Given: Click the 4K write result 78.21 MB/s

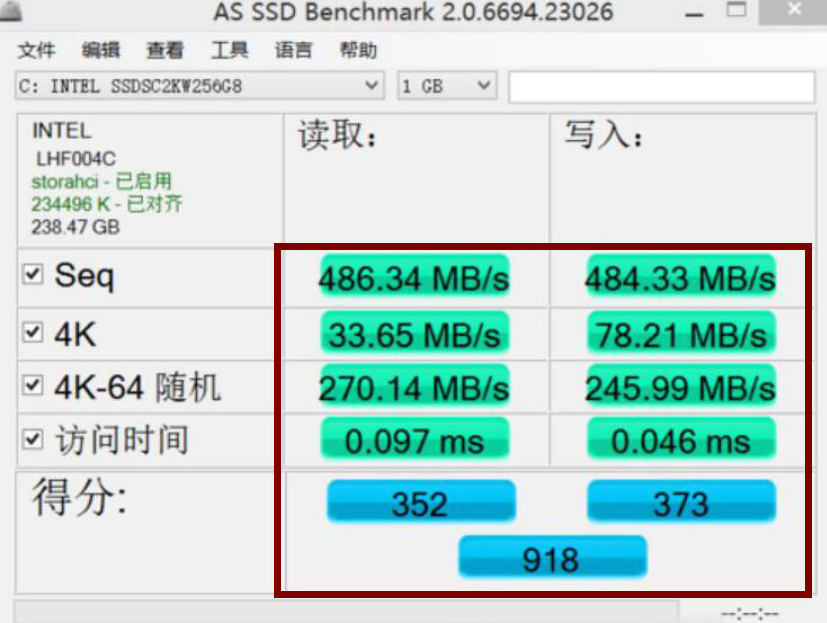Looking at the screenshot, I should (x=681, y=332).
